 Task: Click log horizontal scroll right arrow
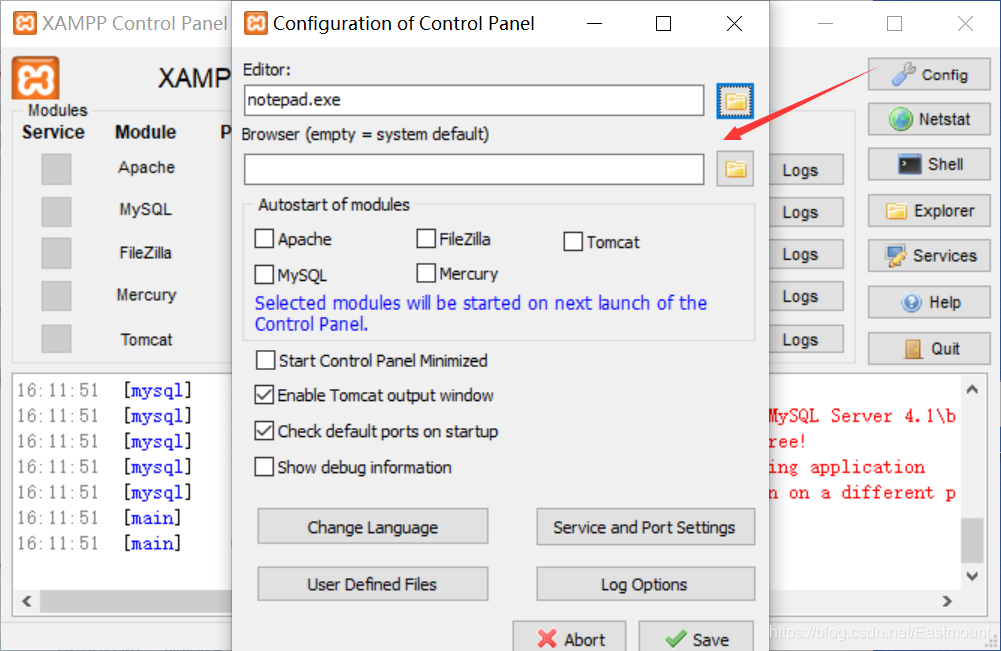(947, 601)
